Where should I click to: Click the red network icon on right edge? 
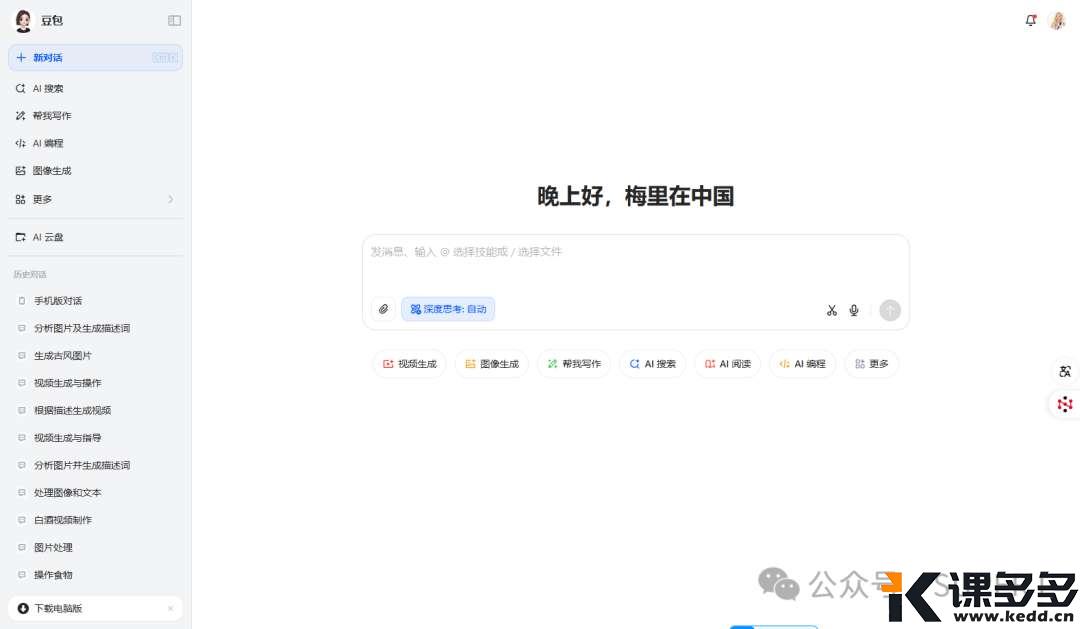(x=1064, y=404)
